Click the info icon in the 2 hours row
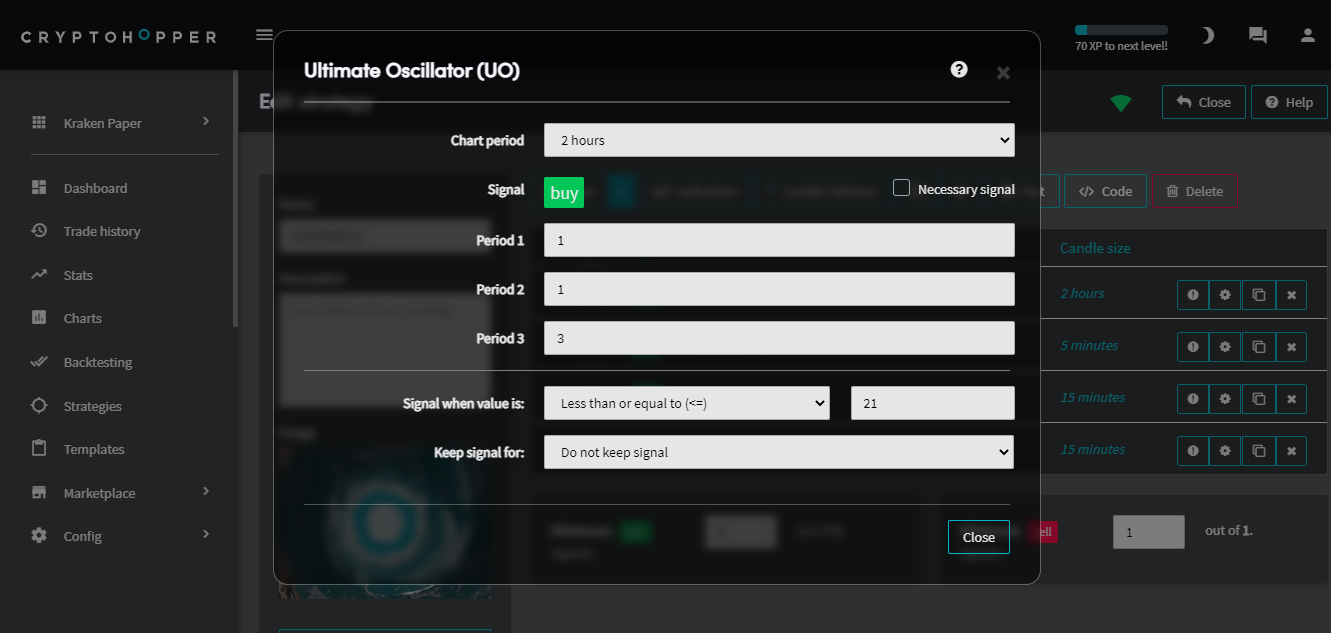 click(1193, 294)
